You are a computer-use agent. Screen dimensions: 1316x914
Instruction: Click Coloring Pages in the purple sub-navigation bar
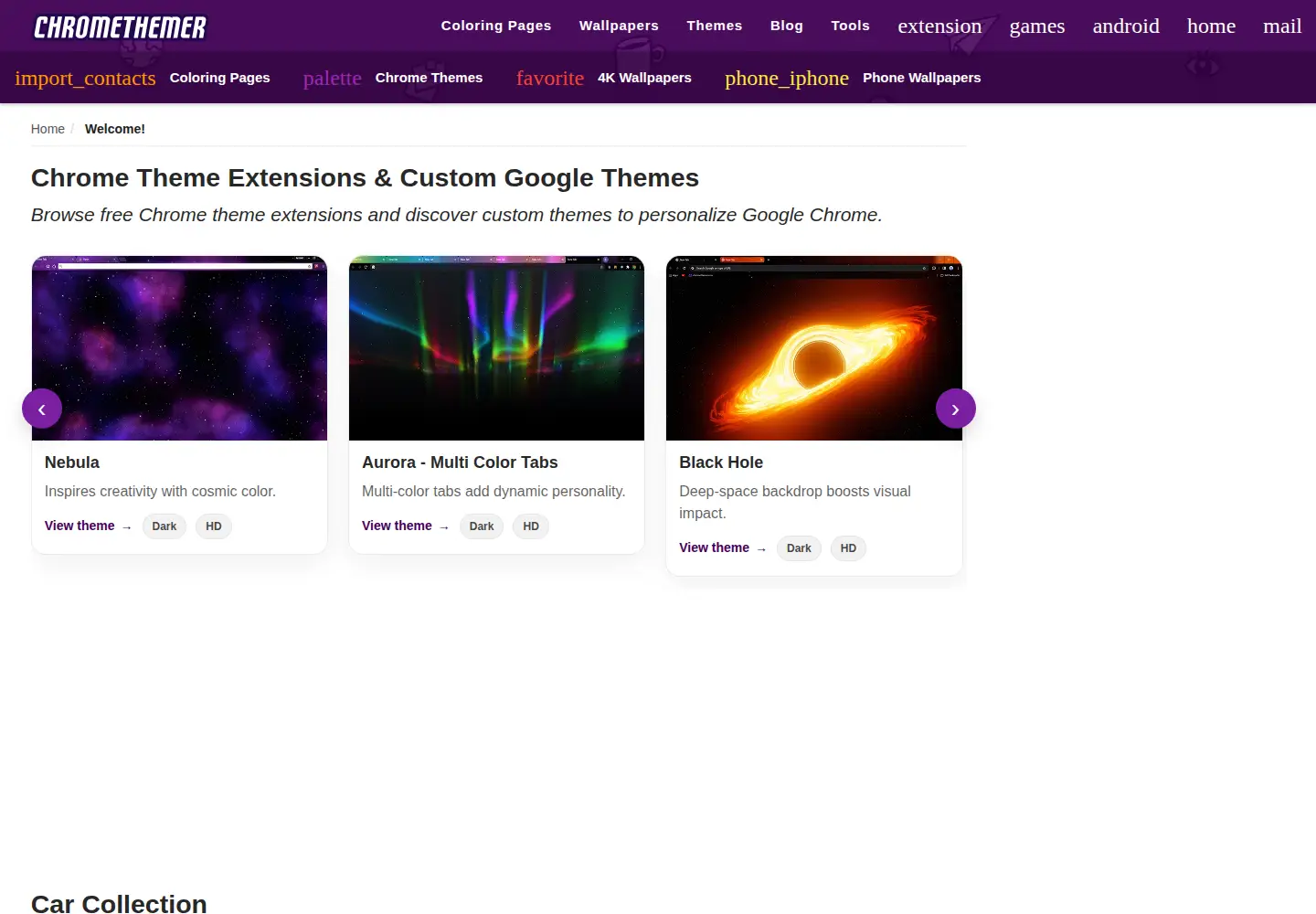220,78
